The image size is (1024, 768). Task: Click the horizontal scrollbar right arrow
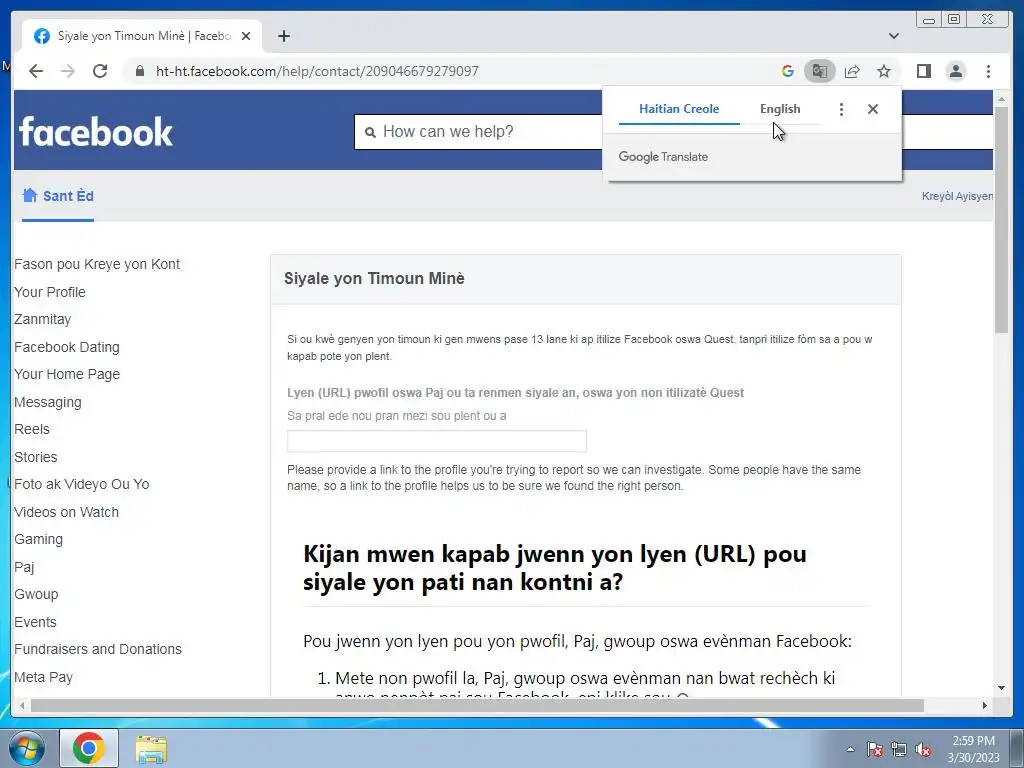pos(985,705)
